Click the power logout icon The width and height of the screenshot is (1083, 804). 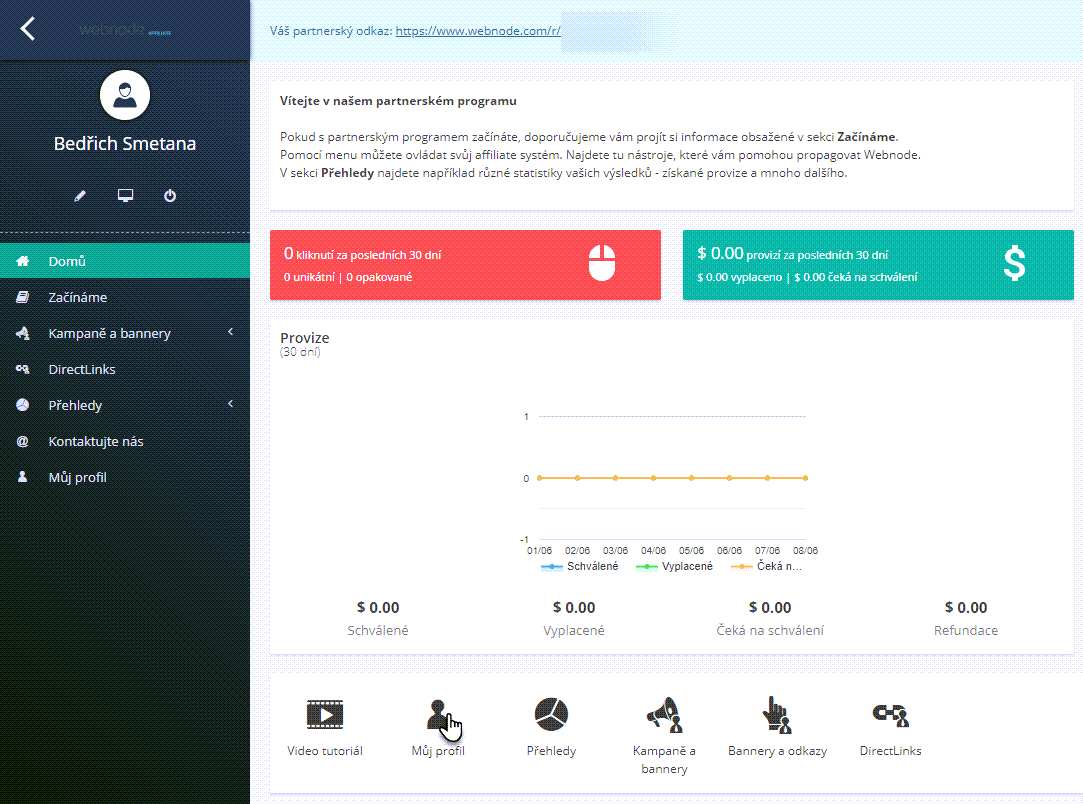pos(170,196)
